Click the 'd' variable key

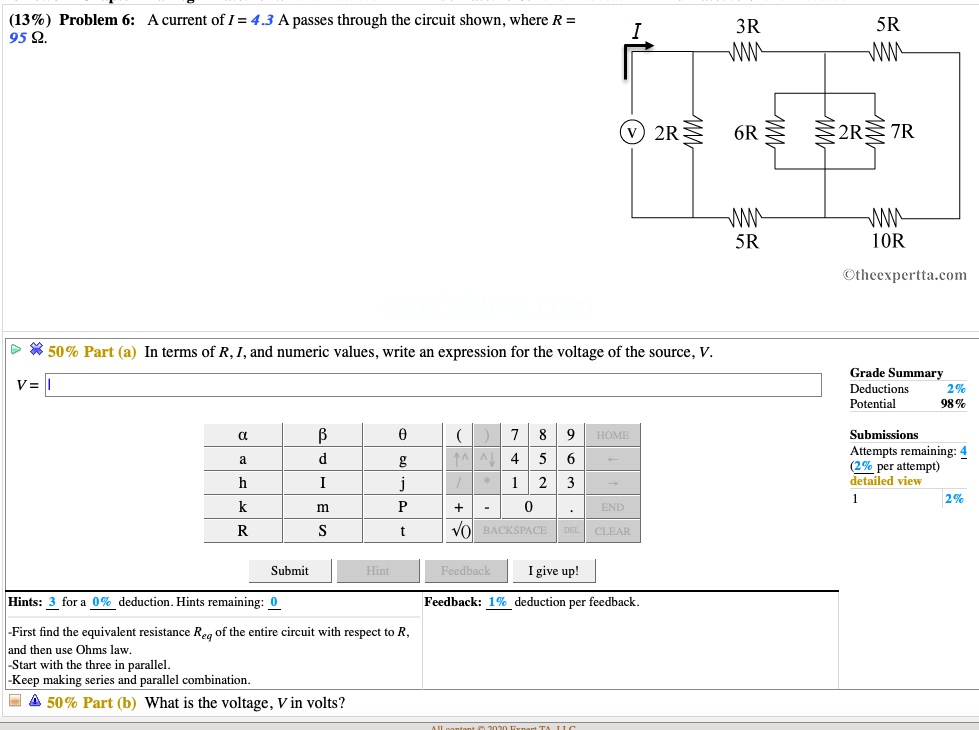pyautogui.click(x=323, y=459)
